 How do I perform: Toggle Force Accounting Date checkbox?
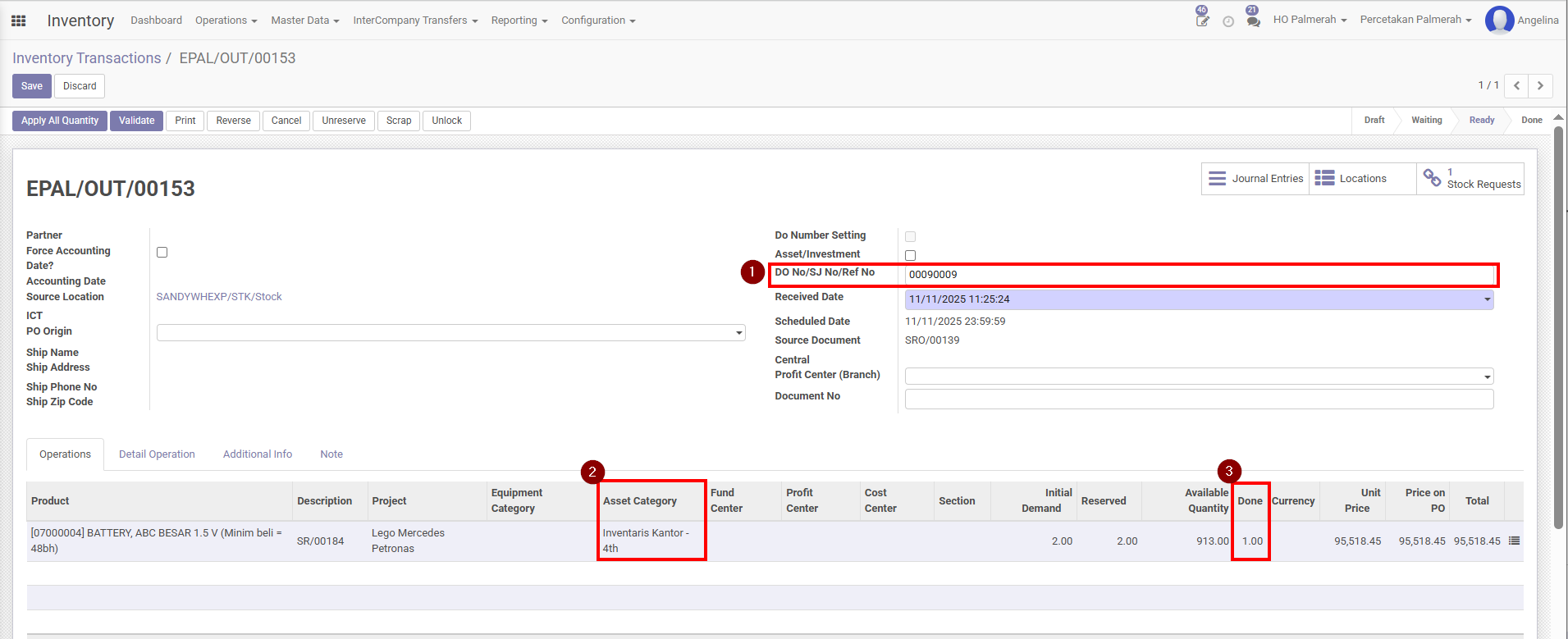tap(162, 253)
